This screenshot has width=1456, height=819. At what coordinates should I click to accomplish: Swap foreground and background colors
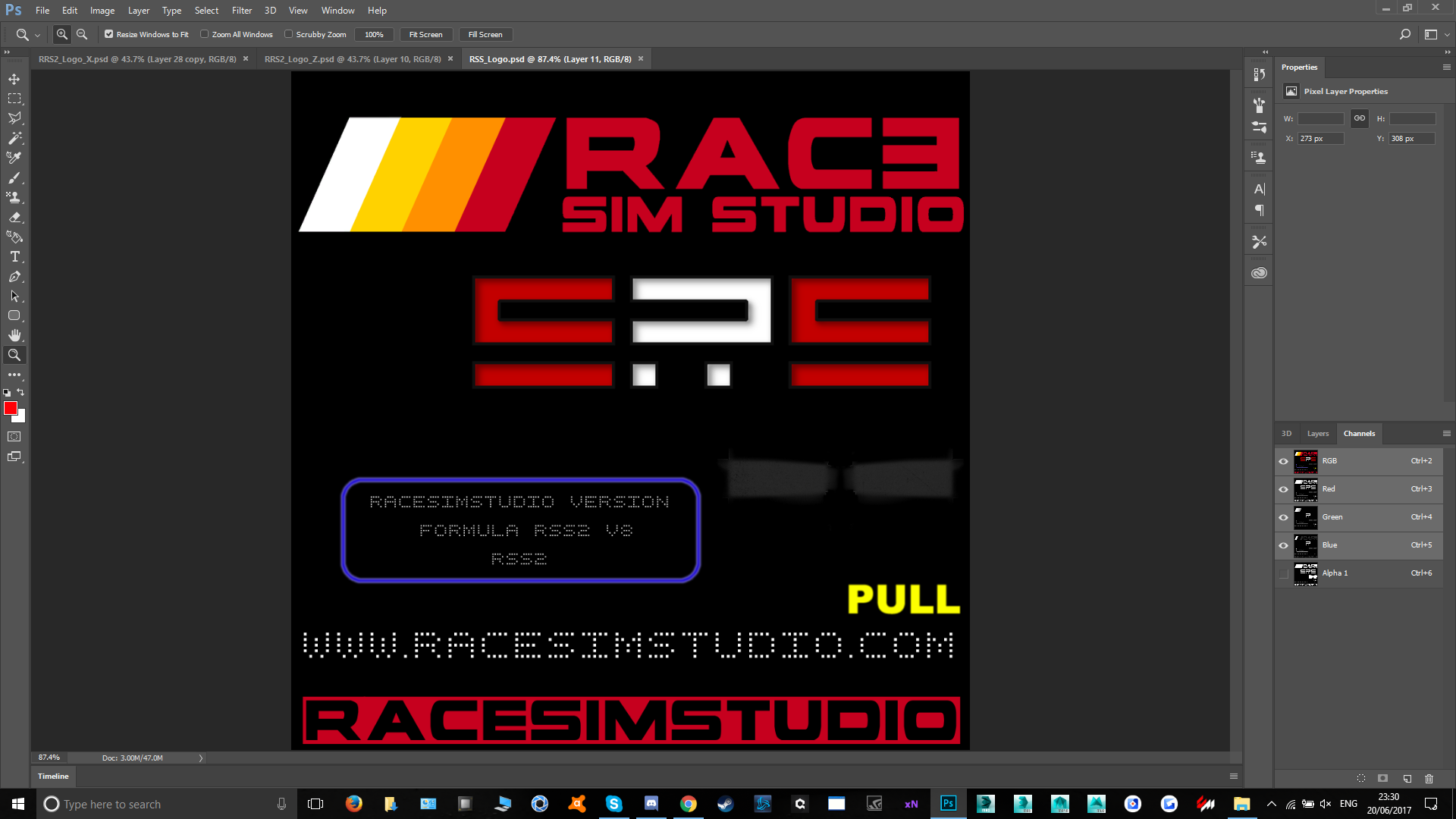pyautogui.click(x=21, y=392)
